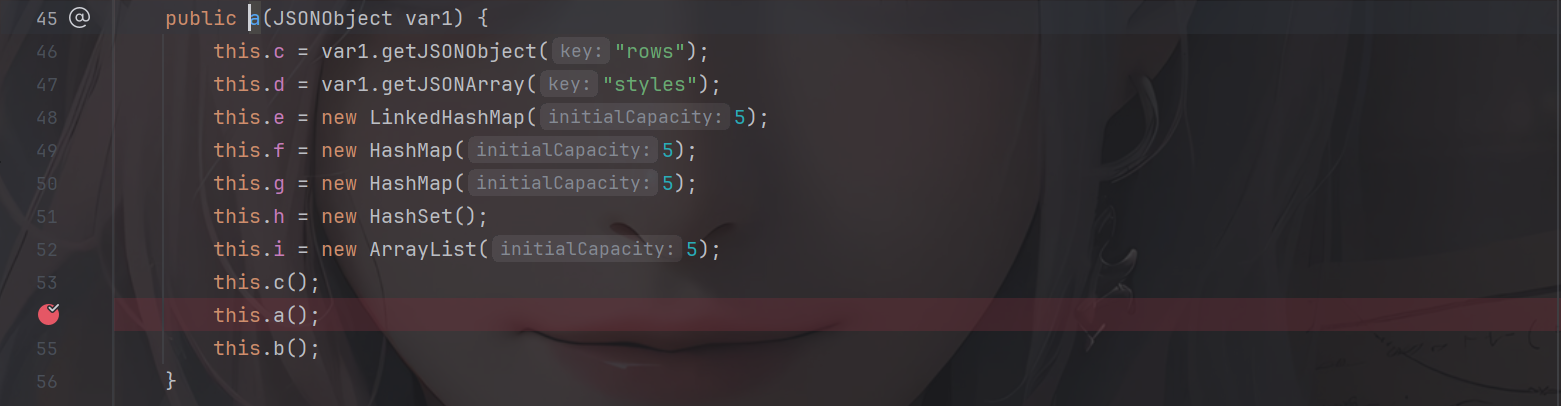Click the initialCapacity hint in LinkedHashMap constructor

tap(634, 117)
